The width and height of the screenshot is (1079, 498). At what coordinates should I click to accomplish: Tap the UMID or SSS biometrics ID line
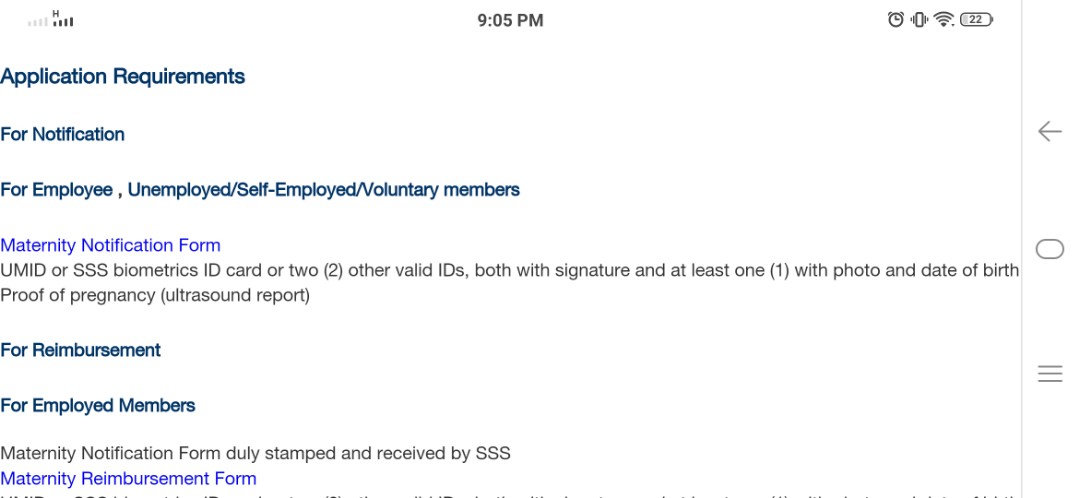click(509, 270)
